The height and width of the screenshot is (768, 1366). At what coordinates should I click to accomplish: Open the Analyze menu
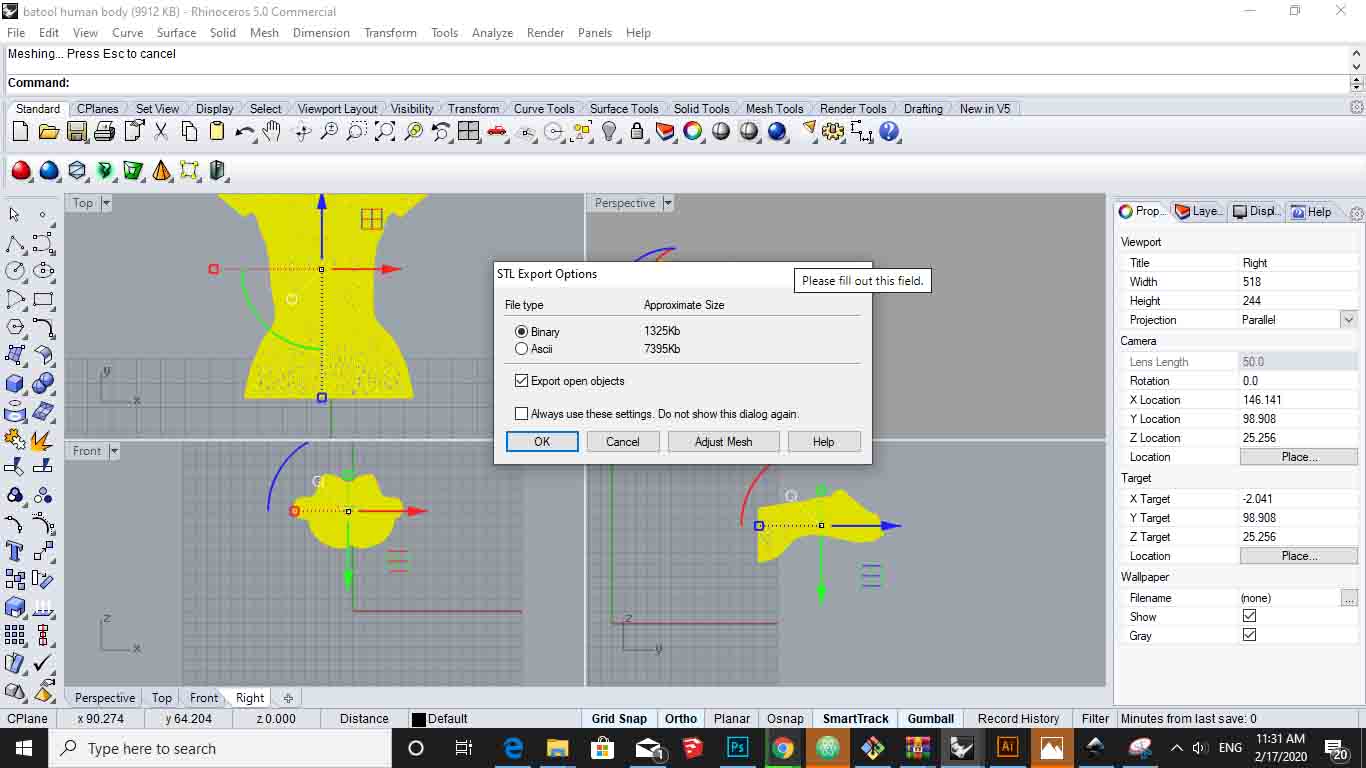[x=492, y=32]
